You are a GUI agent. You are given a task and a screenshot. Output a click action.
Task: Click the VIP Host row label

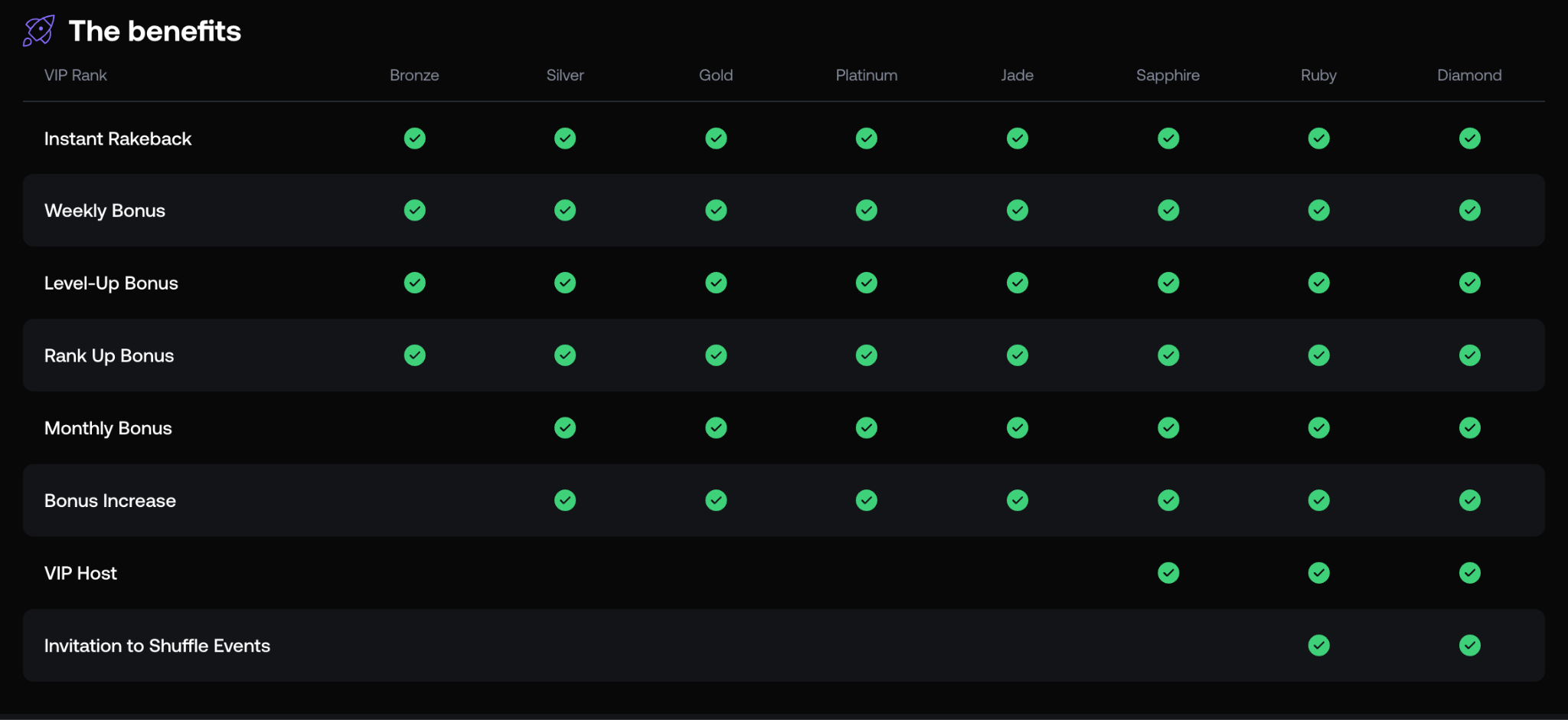pyautogui.click(x=80, y=573)
